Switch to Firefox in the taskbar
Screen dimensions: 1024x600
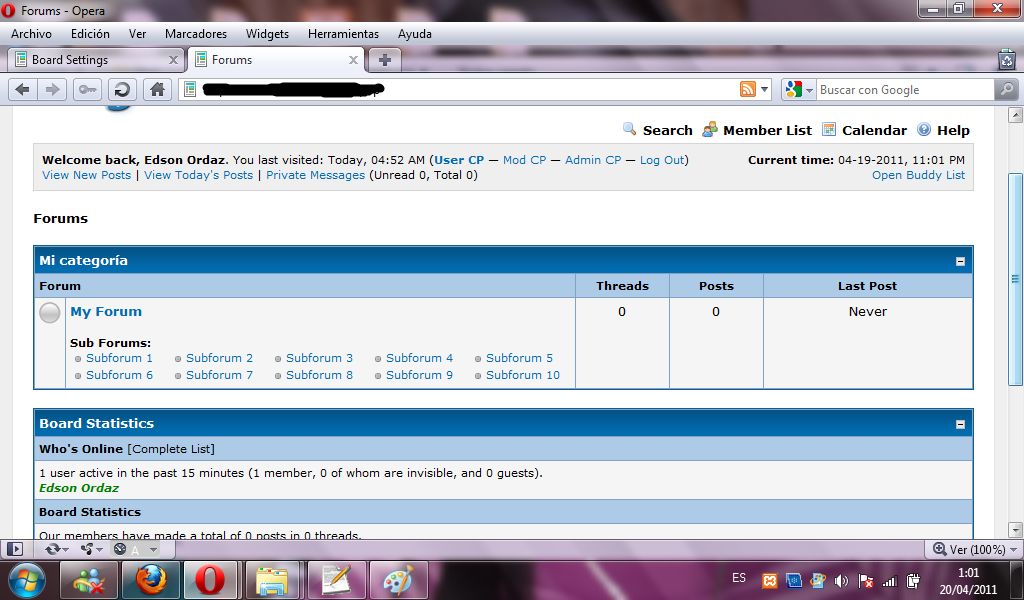(x=151, y=580)
